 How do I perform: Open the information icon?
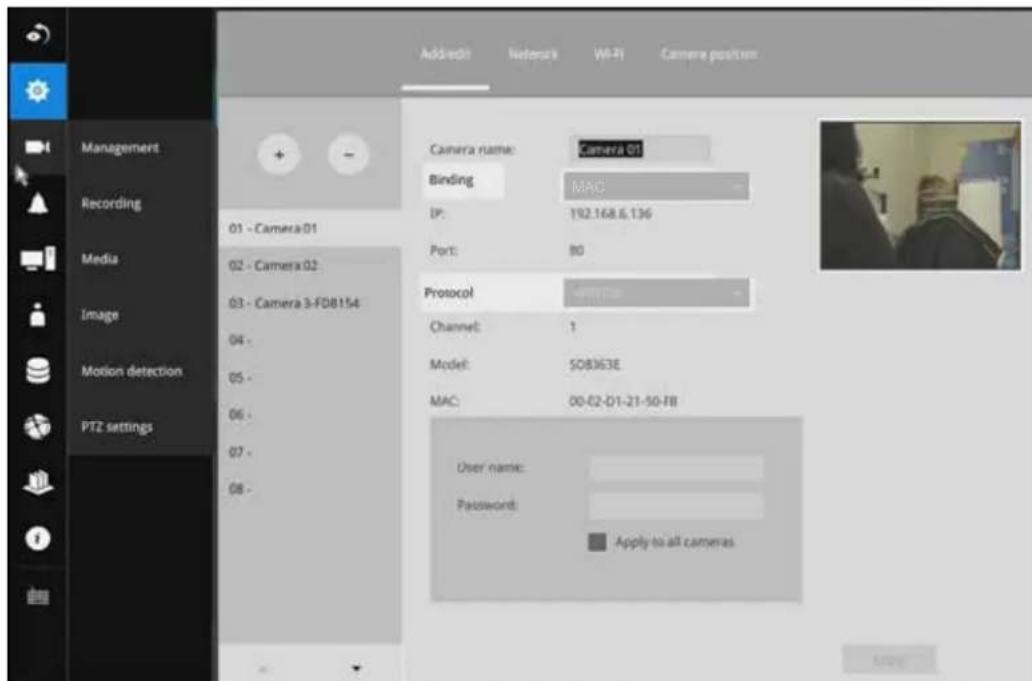coord(38,538)
